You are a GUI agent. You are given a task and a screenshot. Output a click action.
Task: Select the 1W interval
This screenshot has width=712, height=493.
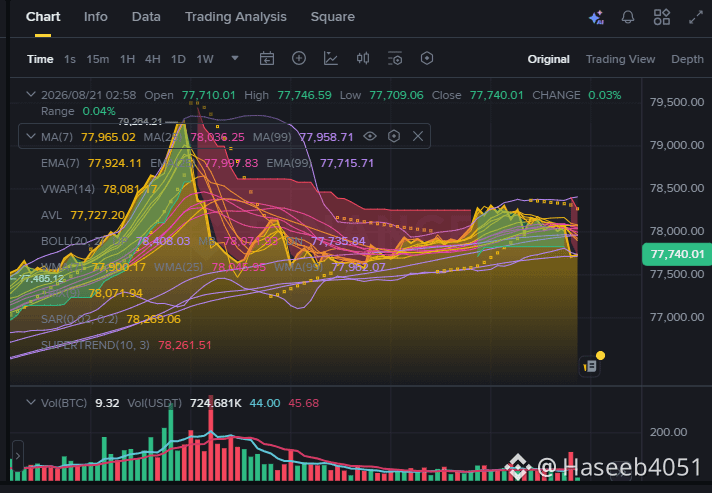(205, 59)
